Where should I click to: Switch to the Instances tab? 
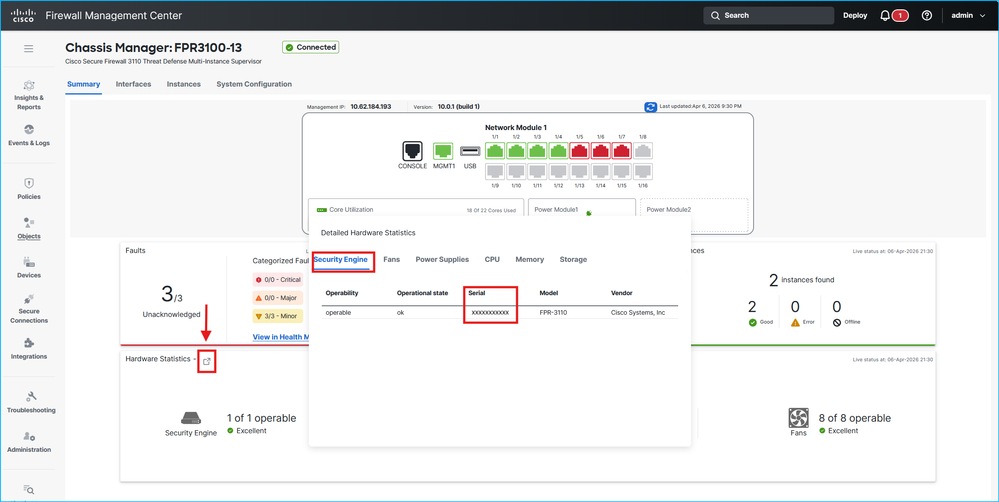pos(183,84)
